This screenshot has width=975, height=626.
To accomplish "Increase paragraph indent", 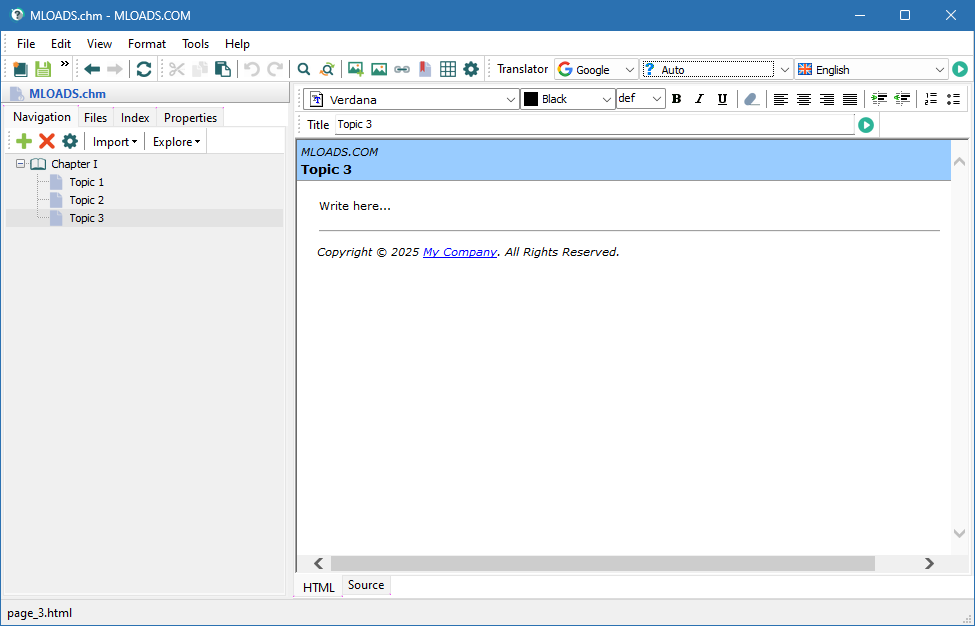I will [x=879, y=99].
